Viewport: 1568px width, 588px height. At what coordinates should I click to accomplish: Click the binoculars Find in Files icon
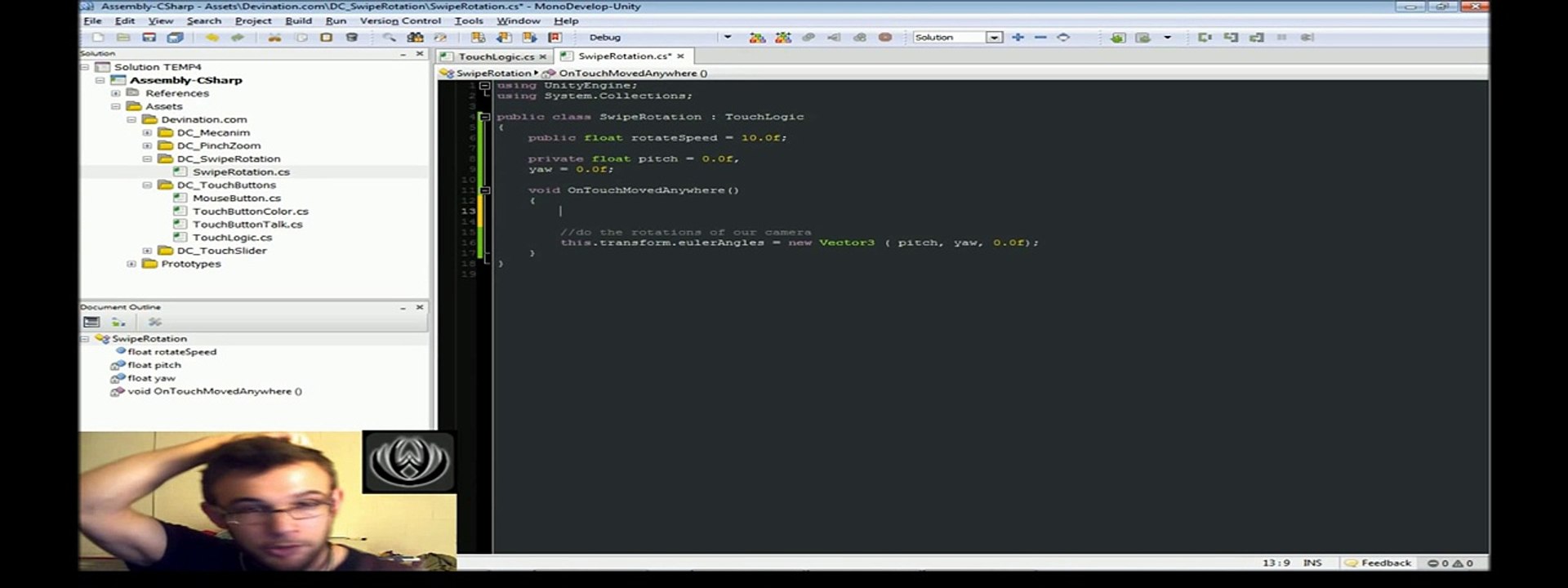pyautogui.click(x=415, y=38)
